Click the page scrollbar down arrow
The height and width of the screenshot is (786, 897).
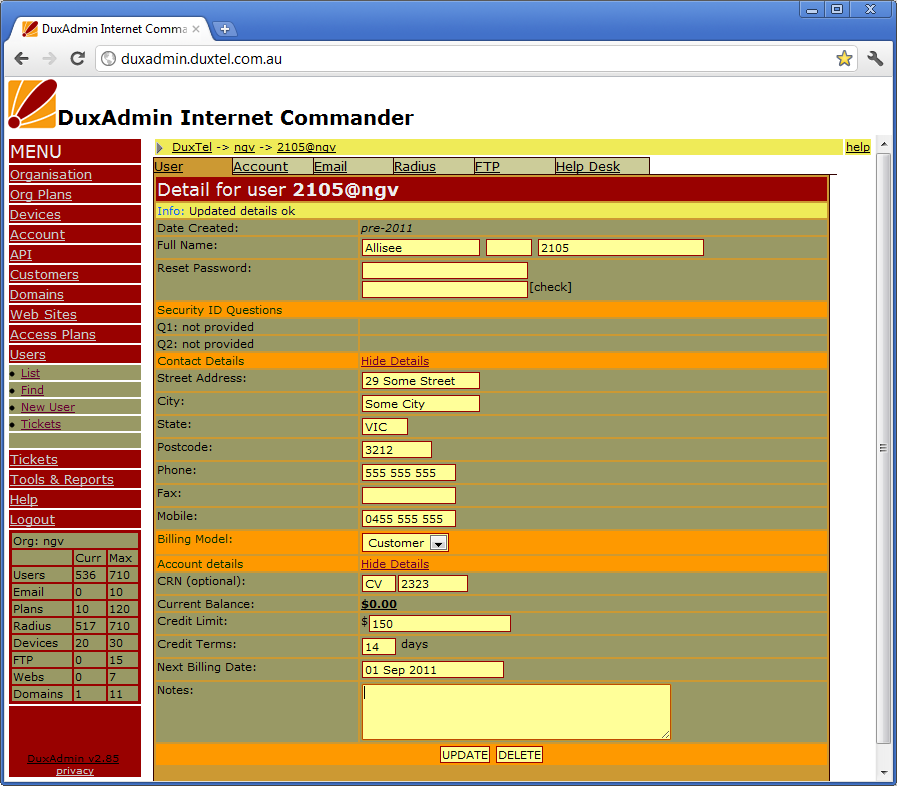[884, 773]
